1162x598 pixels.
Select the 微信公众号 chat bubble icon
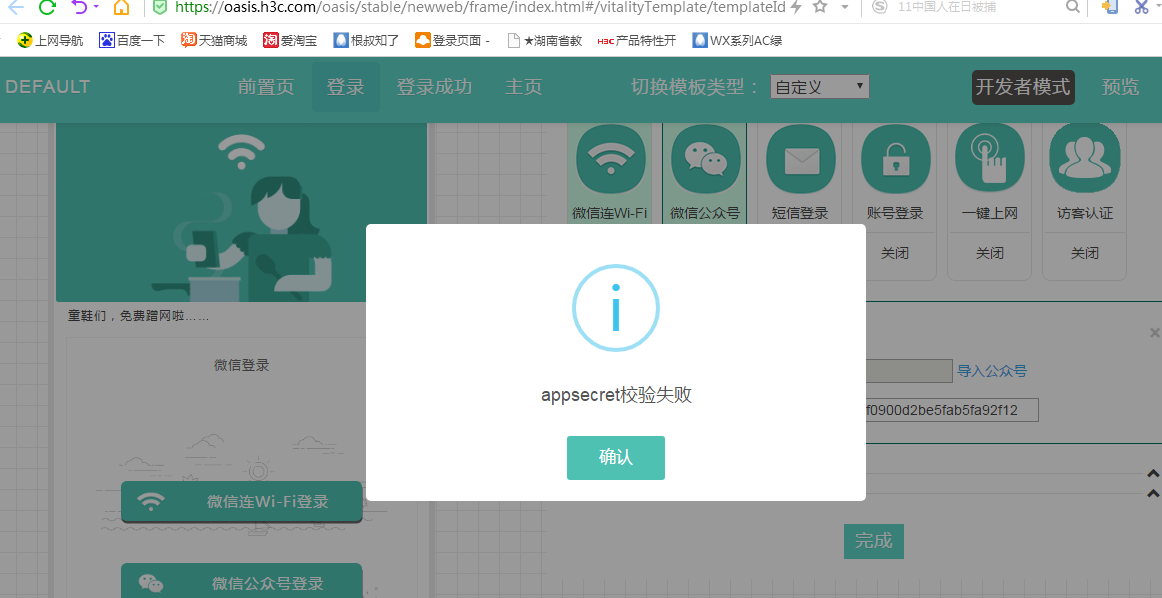point(706,159)
